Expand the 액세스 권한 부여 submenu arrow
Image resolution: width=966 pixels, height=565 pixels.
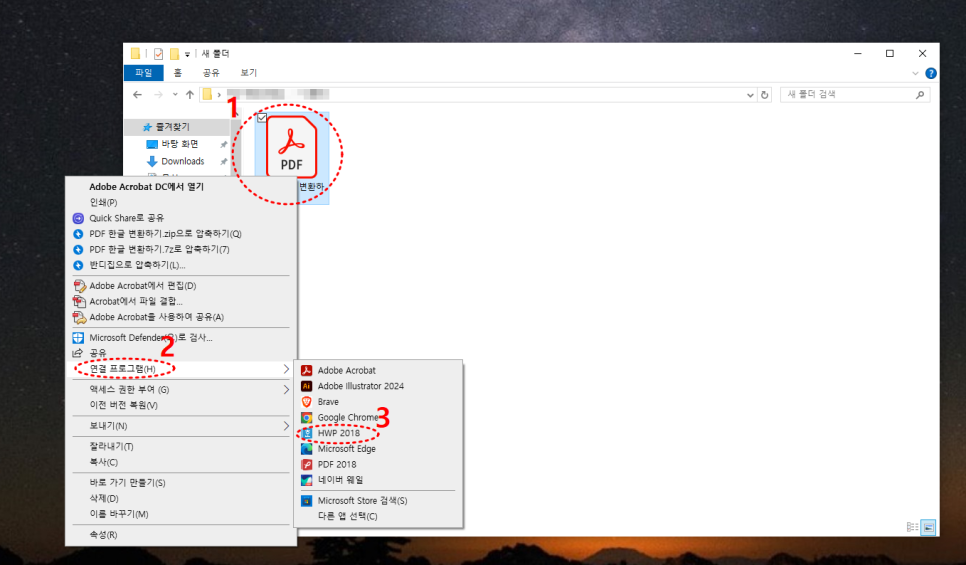[x=286, y=389]
